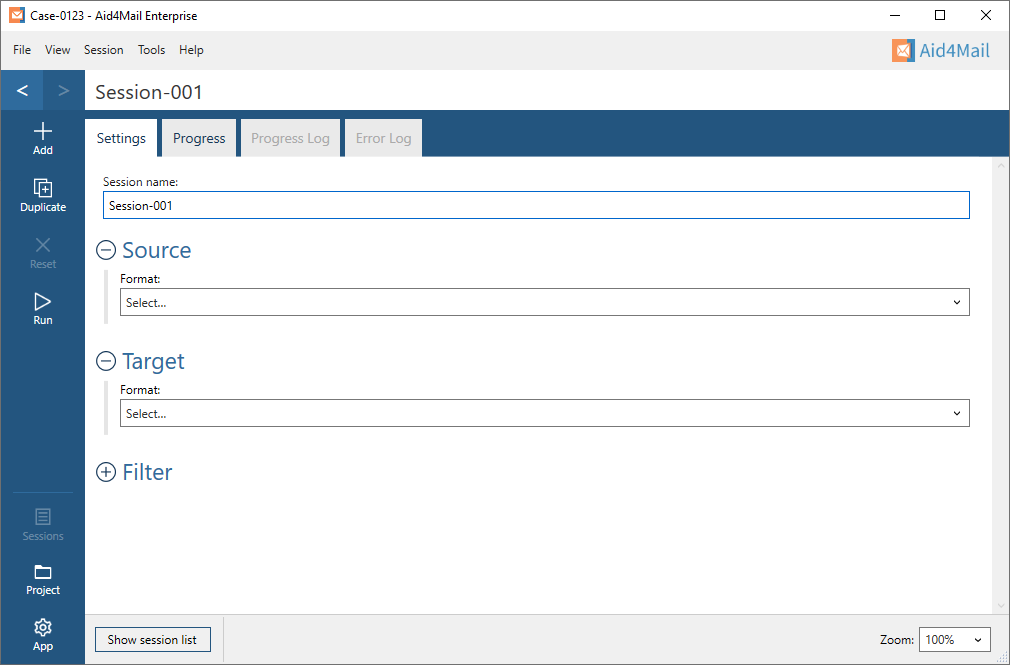
Task: Collapse the Source section
Action: point(106,249)
